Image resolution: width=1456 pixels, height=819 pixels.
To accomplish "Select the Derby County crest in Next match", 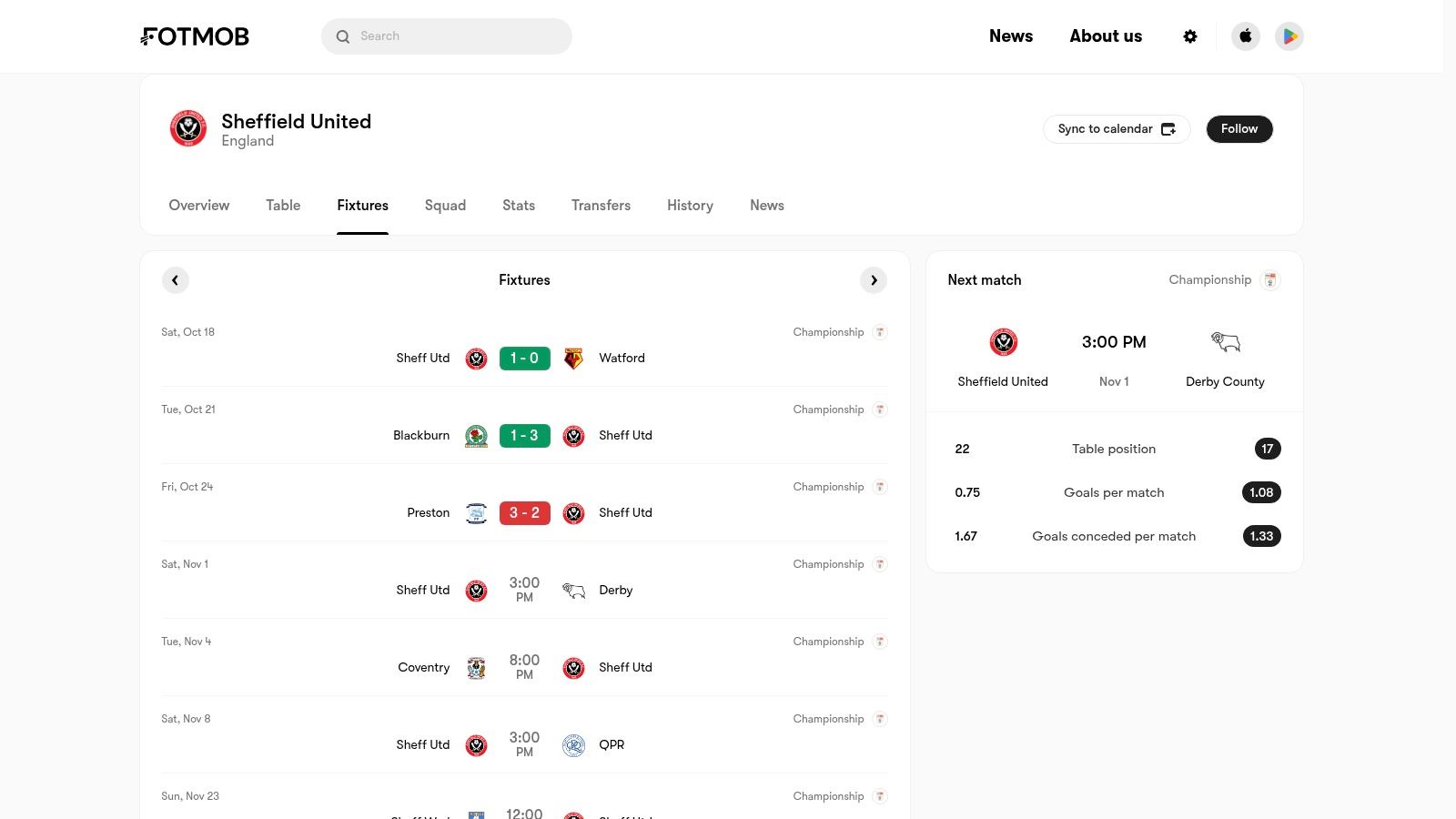I will [1224, 342].
